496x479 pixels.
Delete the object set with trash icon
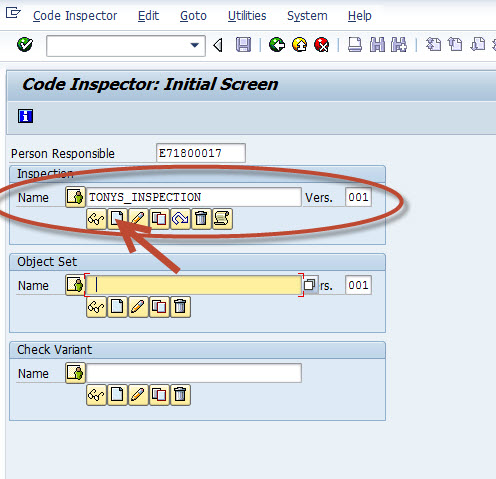180,307
